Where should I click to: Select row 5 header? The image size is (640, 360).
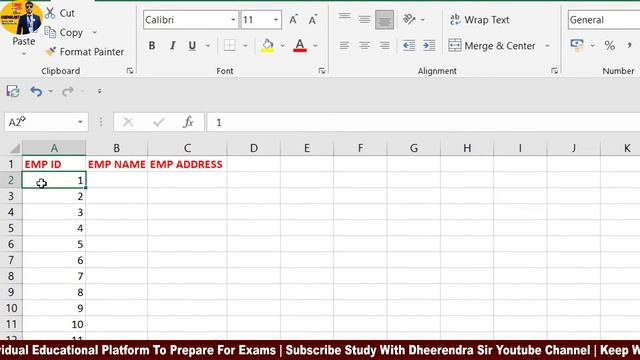[11, 228]
